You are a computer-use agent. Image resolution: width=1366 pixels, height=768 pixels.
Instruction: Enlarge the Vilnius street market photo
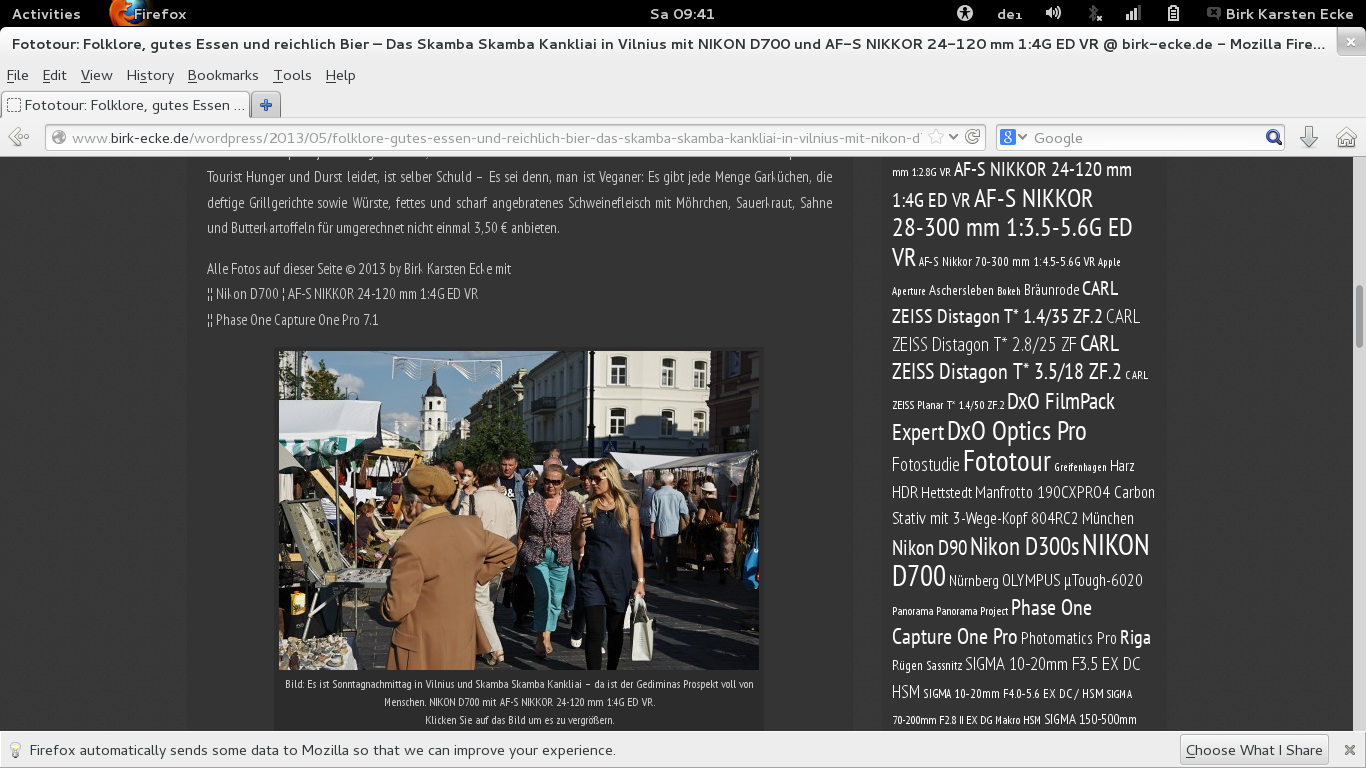[x=519, y=510]
